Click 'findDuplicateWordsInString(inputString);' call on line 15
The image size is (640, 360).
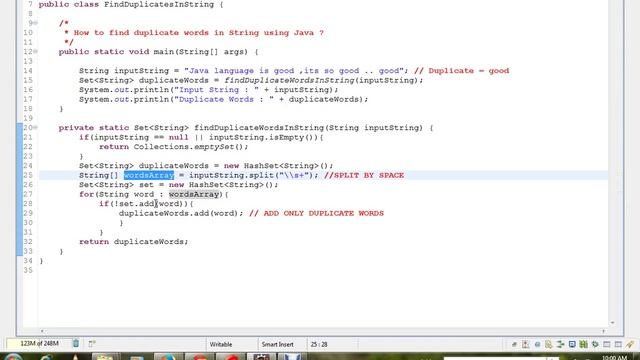click(324, 80)
